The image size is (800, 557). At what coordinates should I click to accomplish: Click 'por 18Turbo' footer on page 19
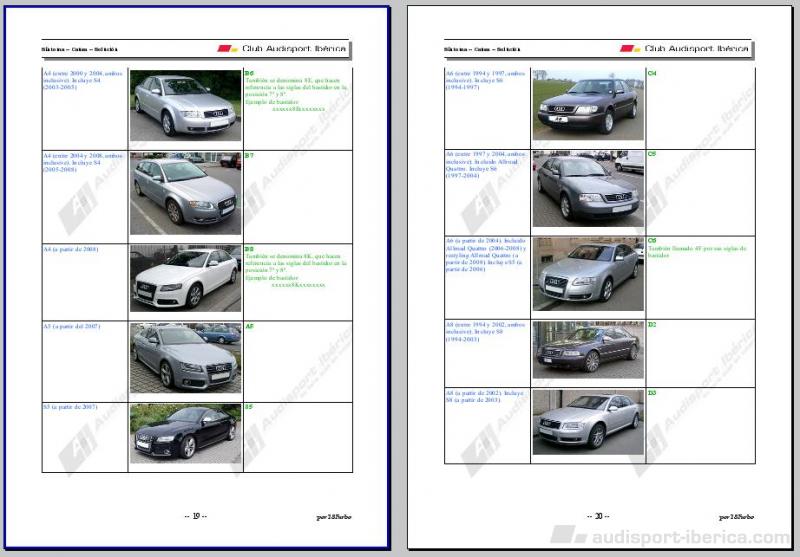(334, 517)
